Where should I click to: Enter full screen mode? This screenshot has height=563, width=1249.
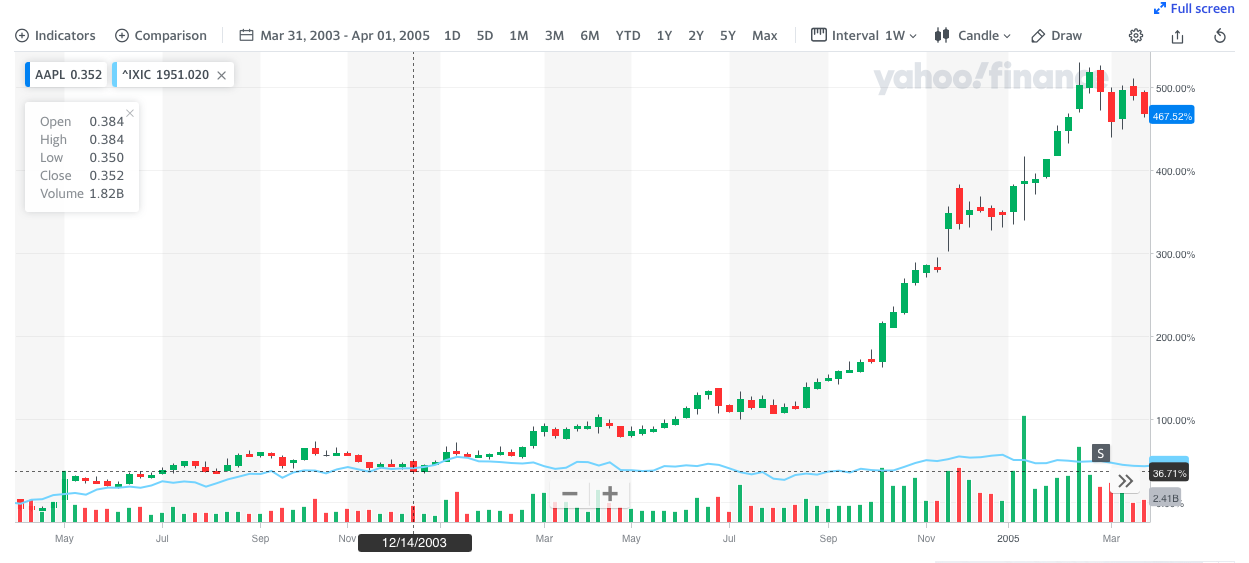coord(1194,9)
